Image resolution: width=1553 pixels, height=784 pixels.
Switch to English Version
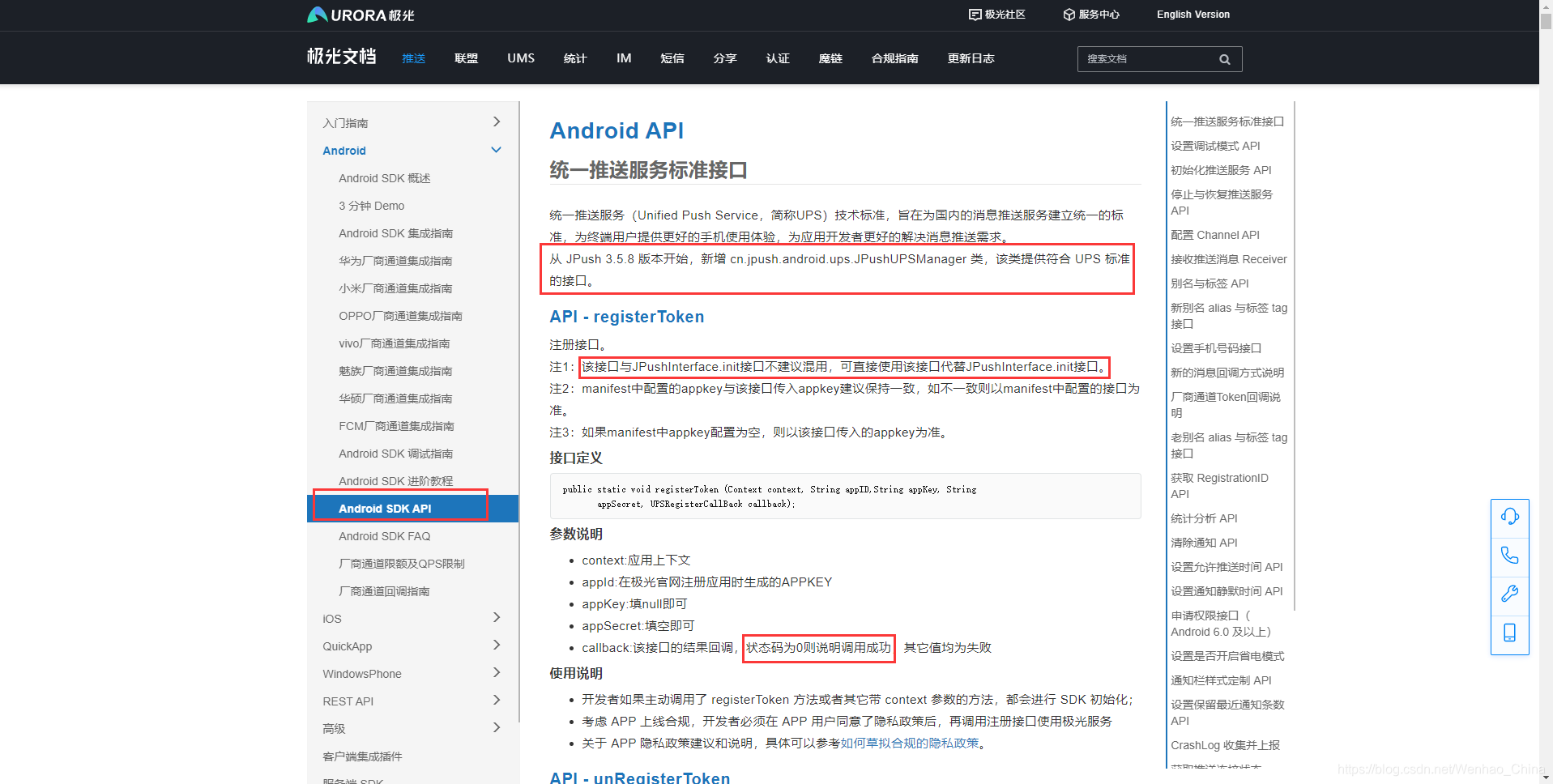(x=1192, y=15)
